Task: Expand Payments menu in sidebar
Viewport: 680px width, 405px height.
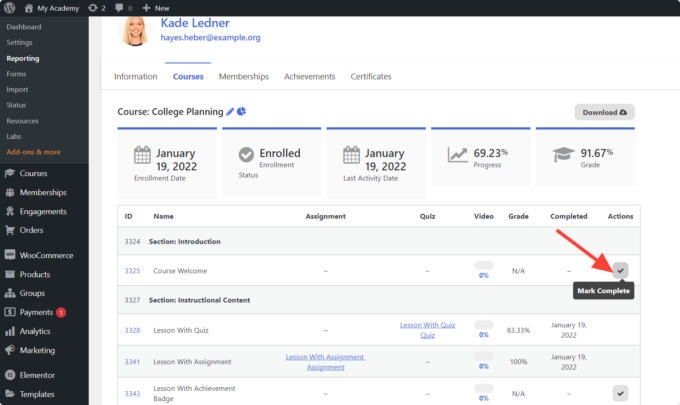Action: point(36,312)
